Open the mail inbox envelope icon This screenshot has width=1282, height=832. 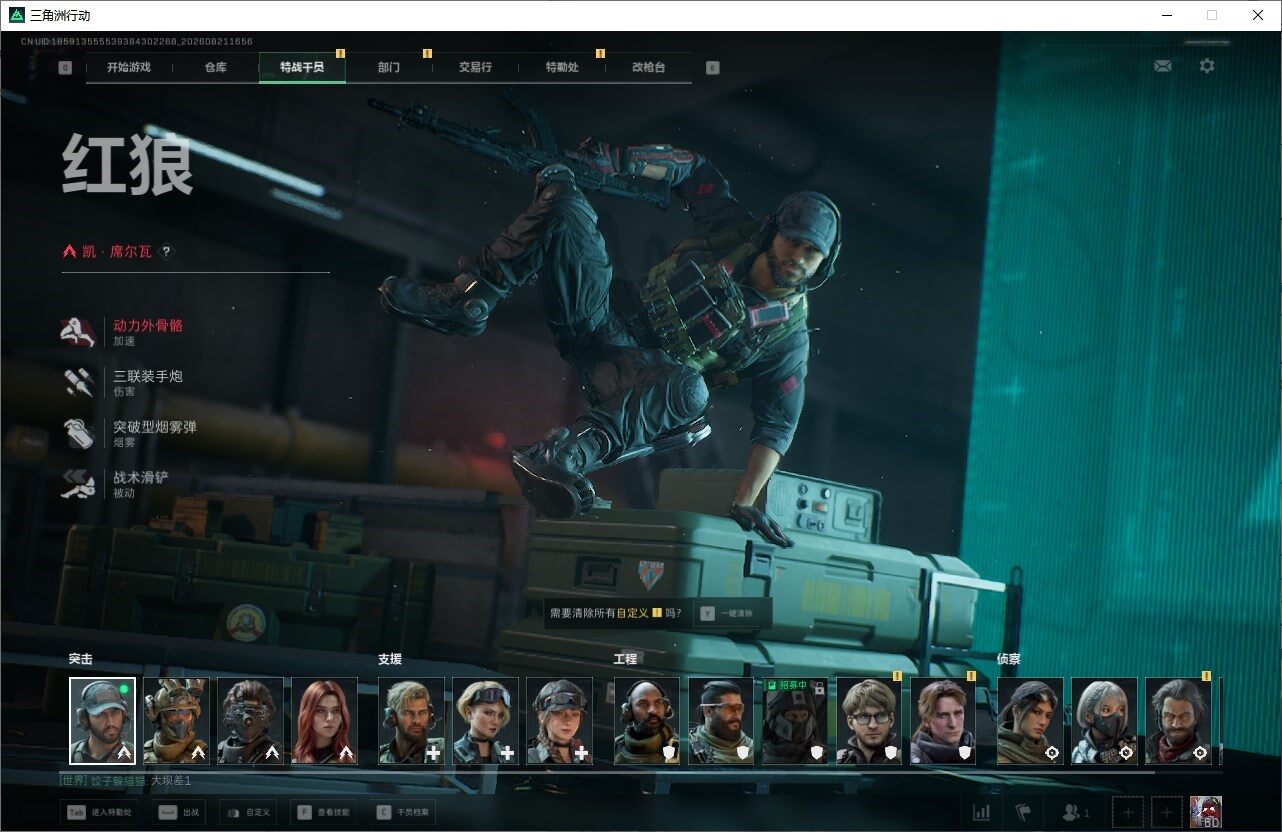point(1163,66)
